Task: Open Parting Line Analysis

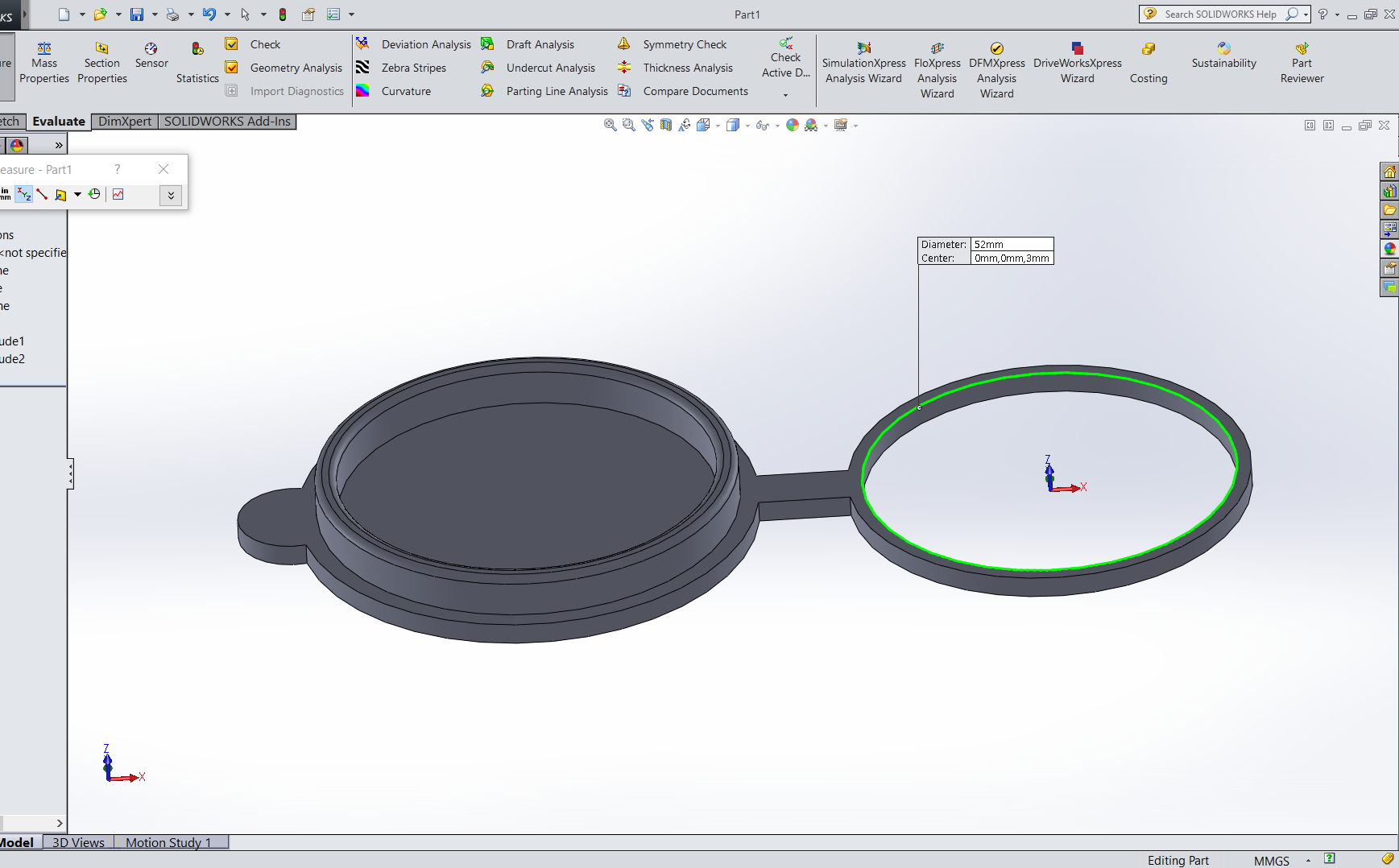Action: 544,91
